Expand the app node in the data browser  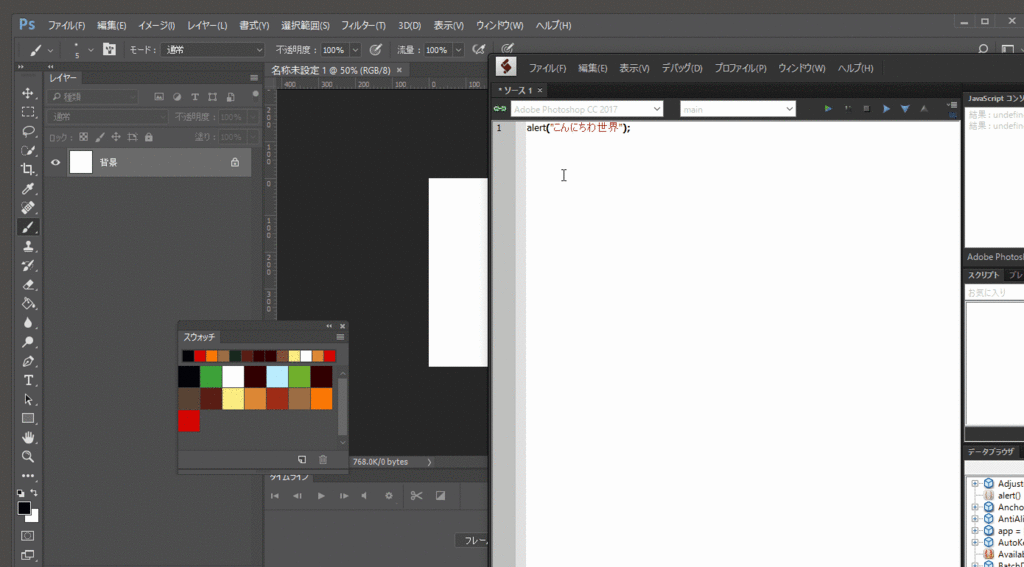click(x=975, y=531)
